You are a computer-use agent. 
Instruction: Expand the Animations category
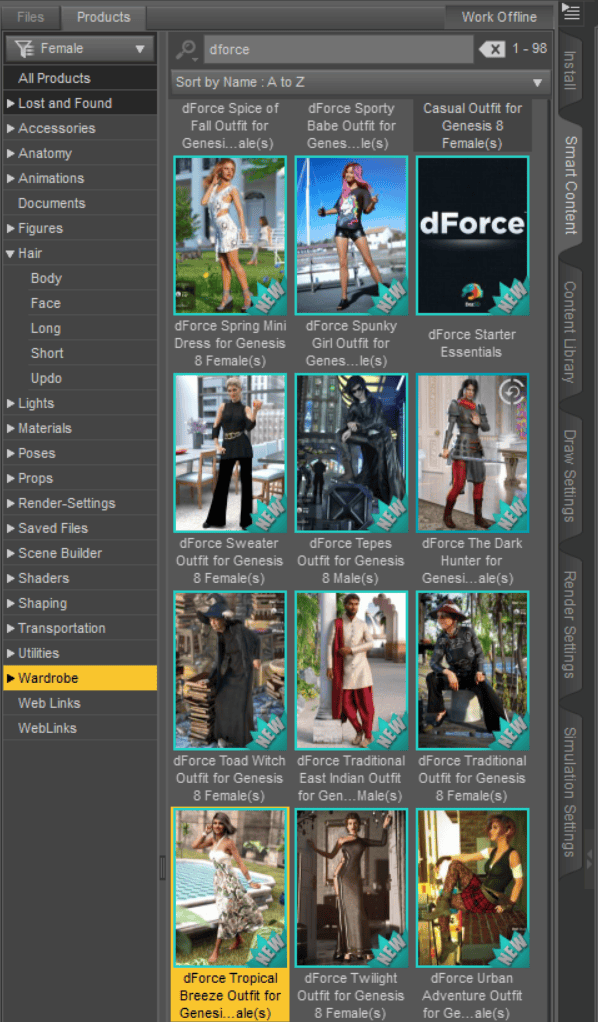pyautogui.click(x=10, y=178)
